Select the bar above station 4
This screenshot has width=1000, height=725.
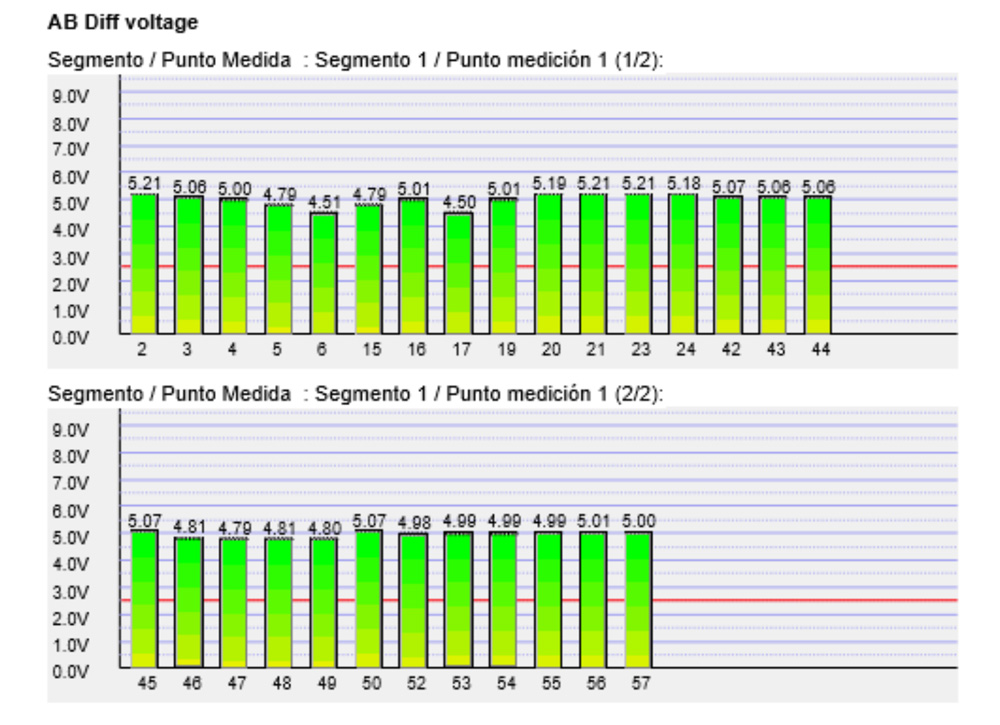click(x=233, y=267)
